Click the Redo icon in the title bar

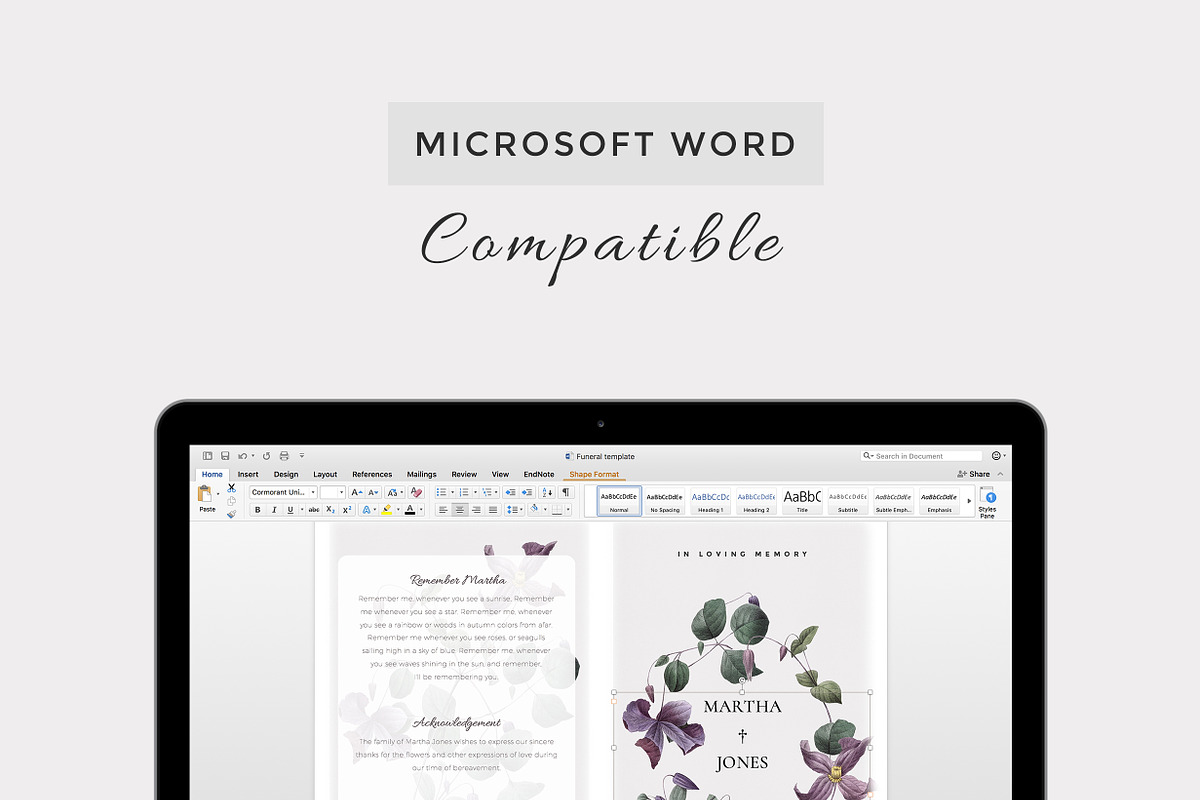(266, 456)
